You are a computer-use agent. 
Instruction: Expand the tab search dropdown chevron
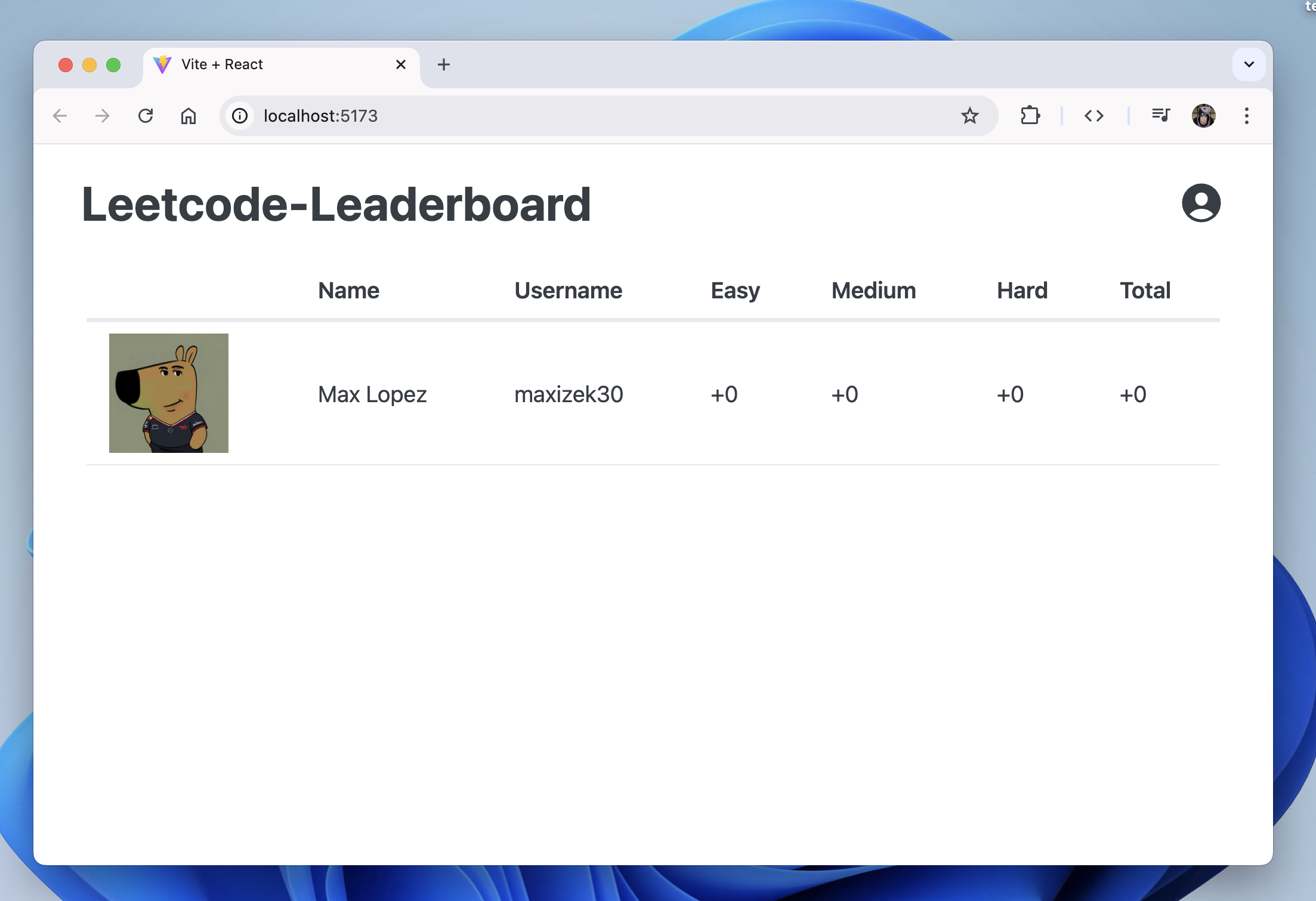click(x=1249, y=64)
